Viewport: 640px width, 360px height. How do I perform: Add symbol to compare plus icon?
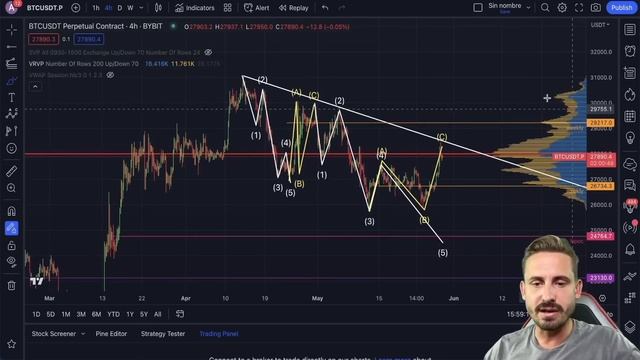(76, 8)
